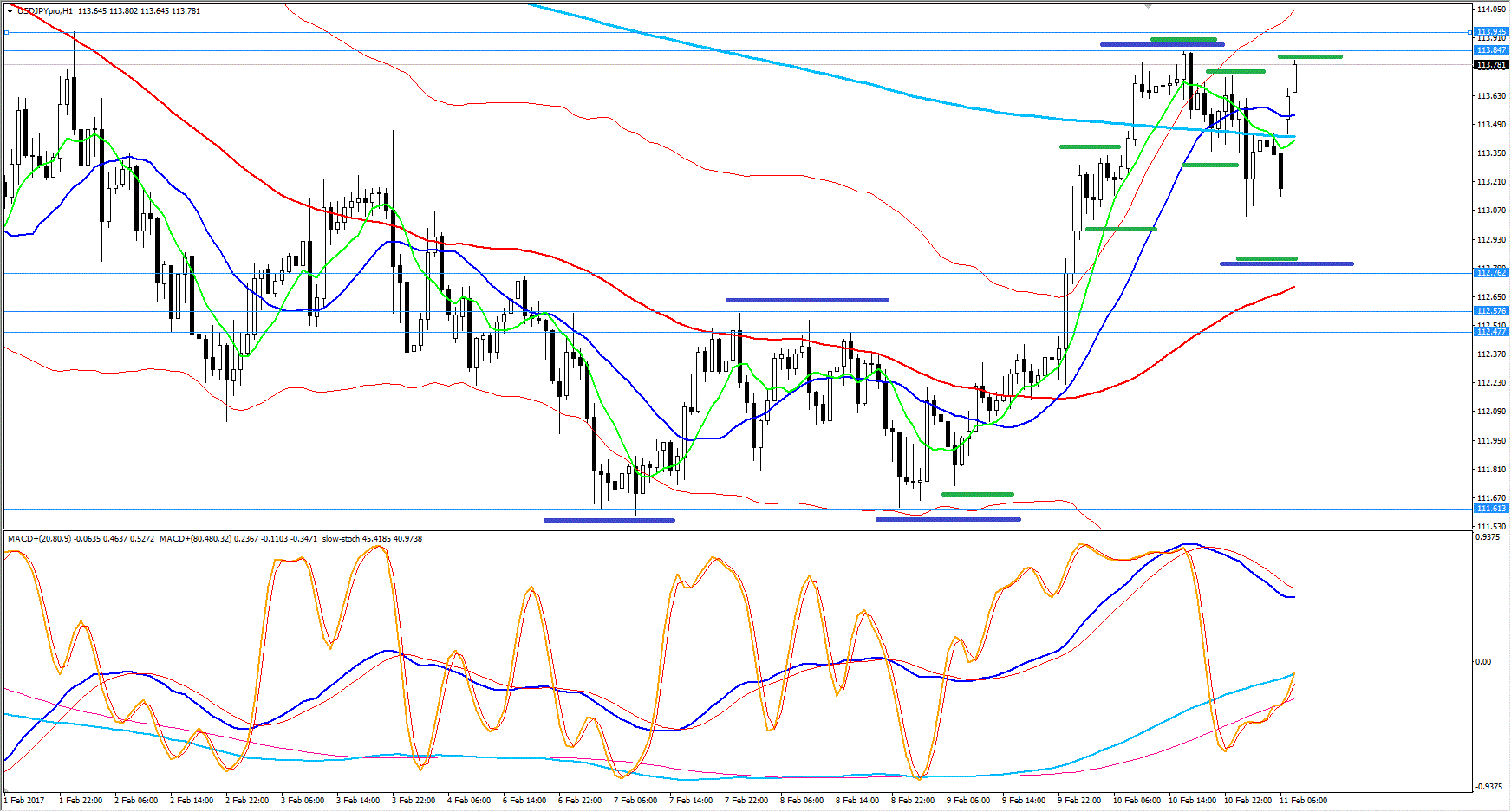This screenshot has width=1511, height=812.
Task: Select the 113.847 horizontal line price tag
Action: (x=1491, y=50)
